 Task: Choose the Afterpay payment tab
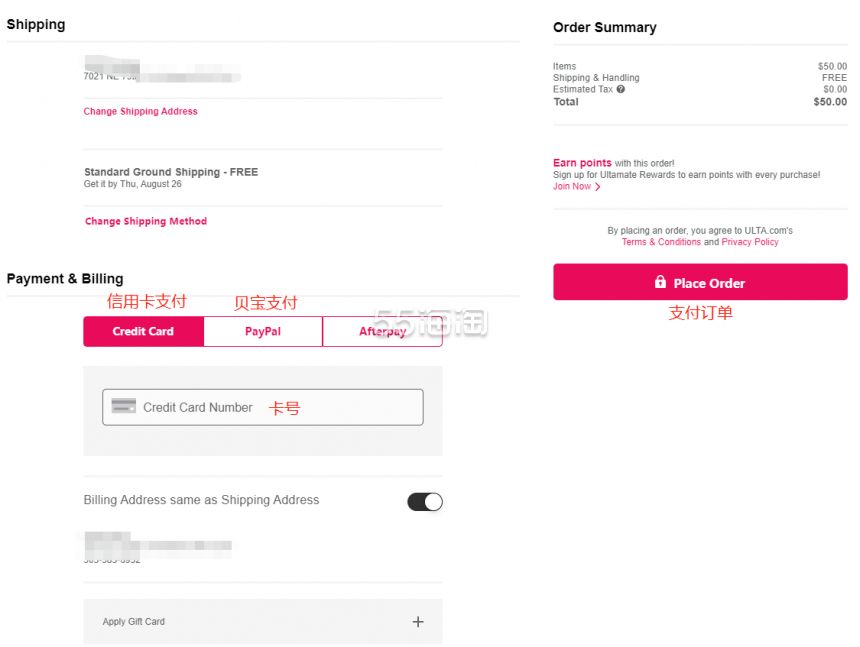[382, 331]
